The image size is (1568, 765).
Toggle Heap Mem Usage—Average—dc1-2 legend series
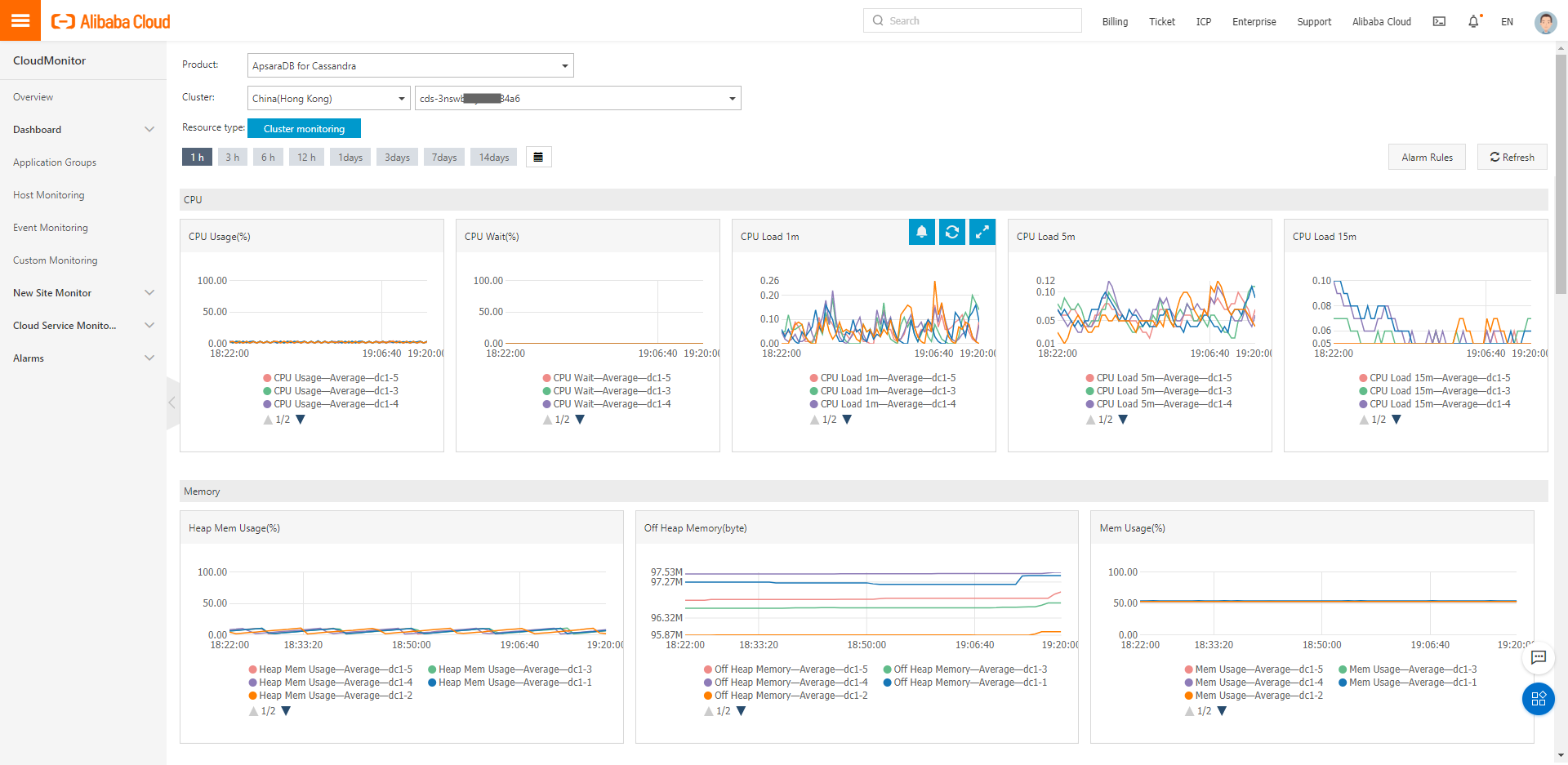coord(331,696)
